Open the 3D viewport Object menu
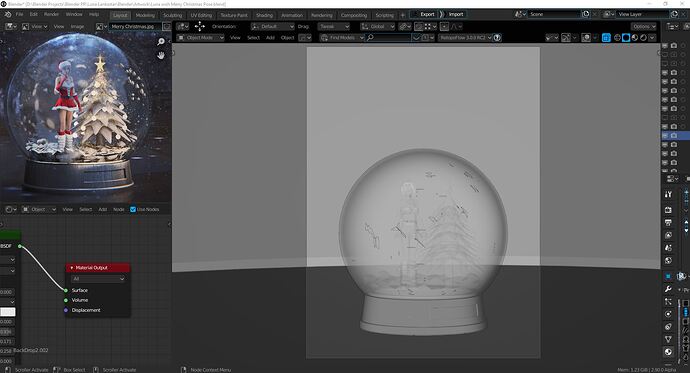Viewport: 690px width, 373px height. click(287, 38)
